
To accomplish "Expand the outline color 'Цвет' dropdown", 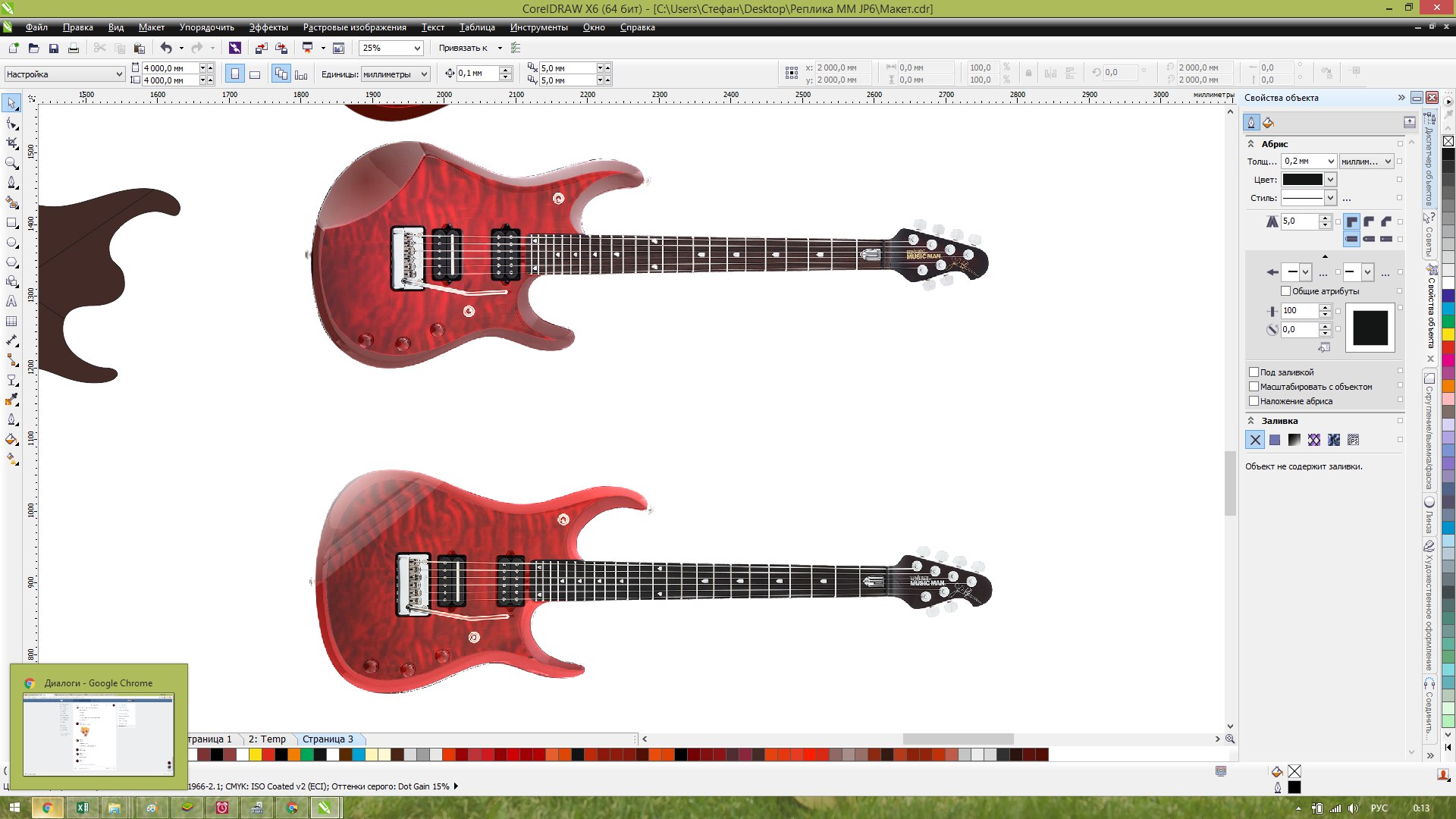I will (x=1330, y=180).
